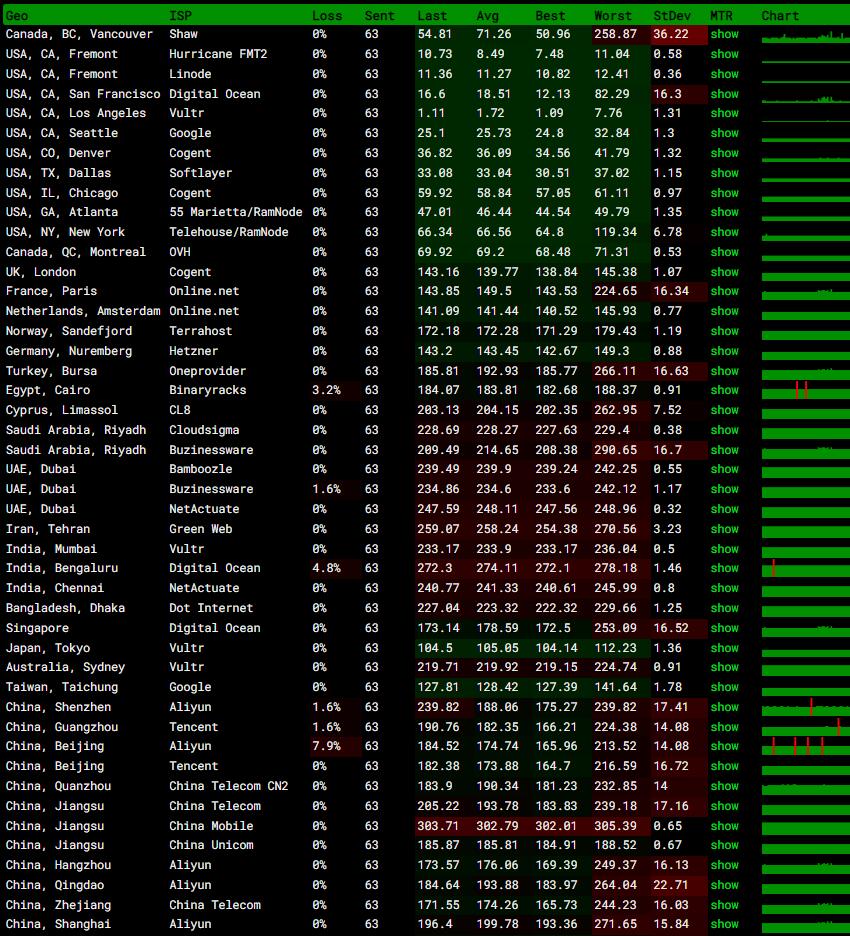Show MTR for Dubai NetActuate row
The image size is (850, 936).
724,509
